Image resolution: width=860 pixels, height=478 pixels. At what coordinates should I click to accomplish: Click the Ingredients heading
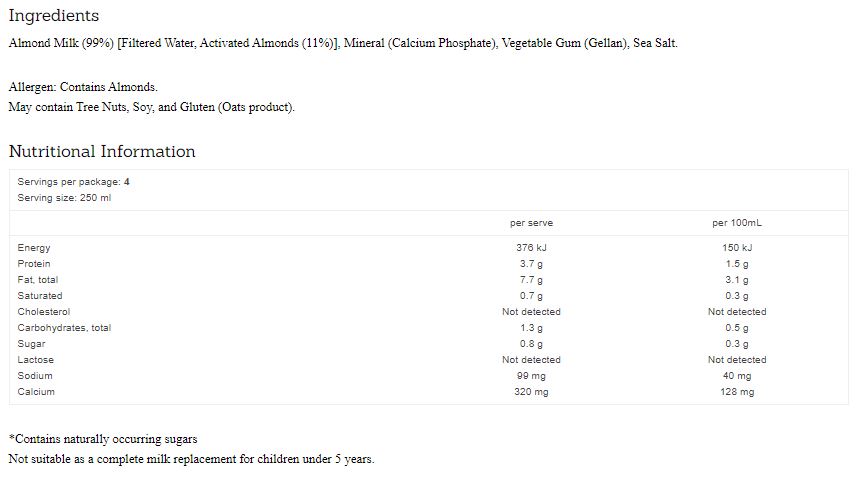tap(54, 16)
